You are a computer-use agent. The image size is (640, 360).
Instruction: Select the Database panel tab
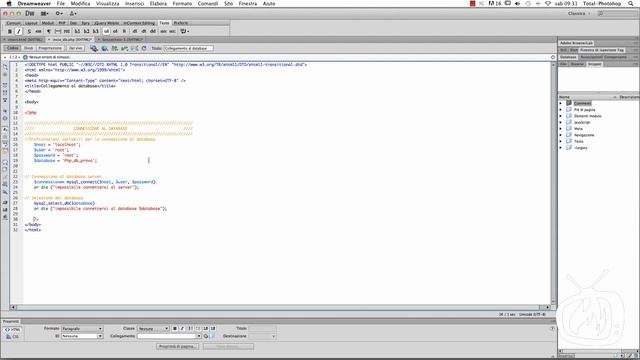click(x=568, y=57)
